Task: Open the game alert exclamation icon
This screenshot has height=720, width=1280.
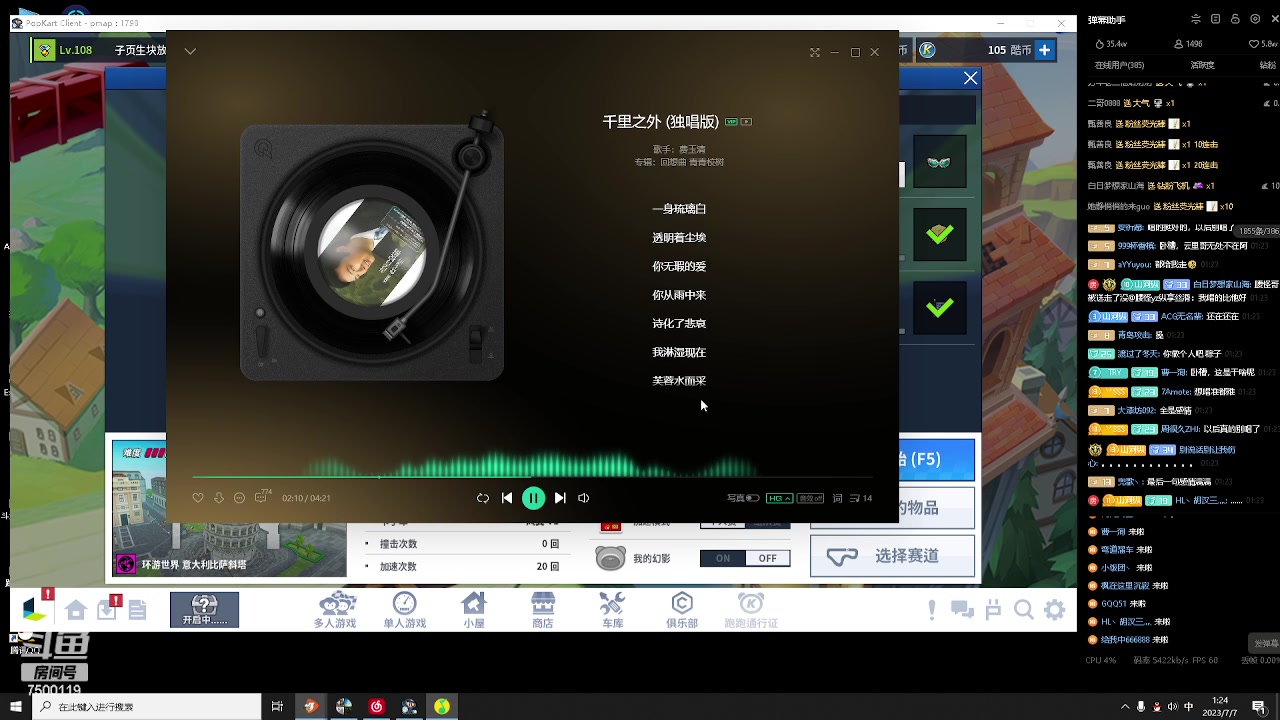Action: point(932,610)
